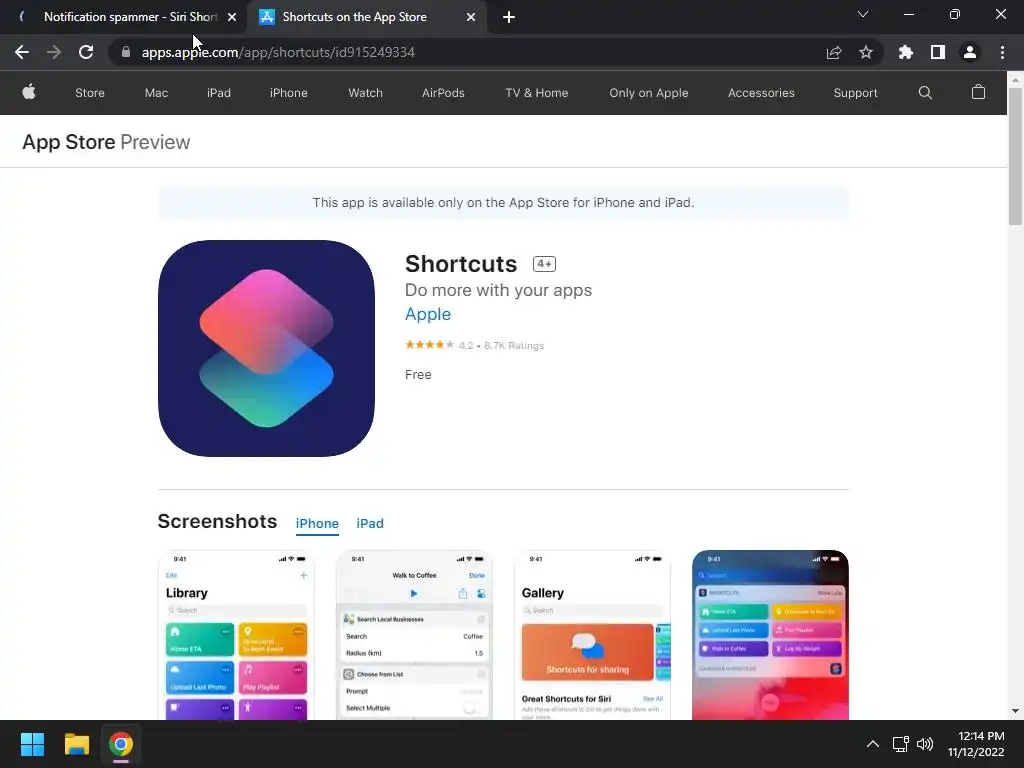The width and height of the screenshot is (1024, 768).
Task: Click the 'Do more with your apps' subtitle
Action: point(498,290)
